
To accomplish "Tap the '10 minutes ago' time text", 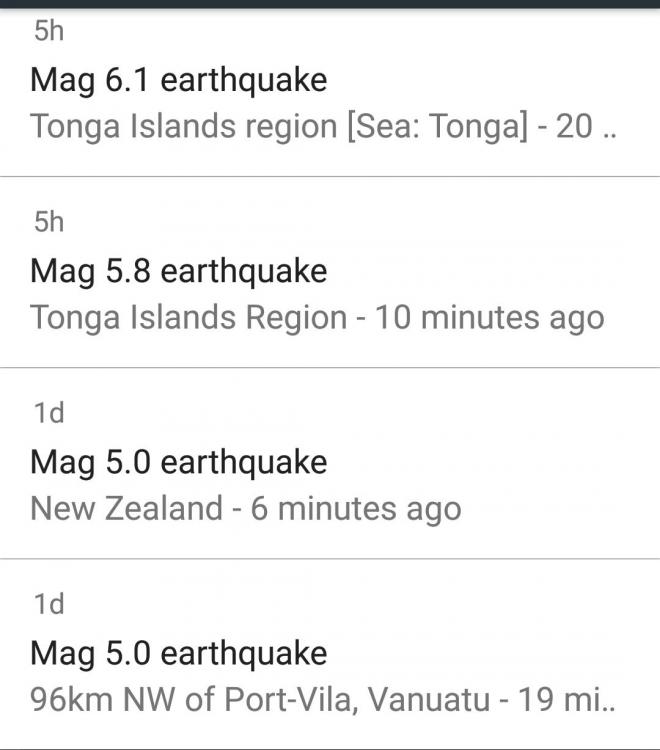I will [x=490, y=318].
